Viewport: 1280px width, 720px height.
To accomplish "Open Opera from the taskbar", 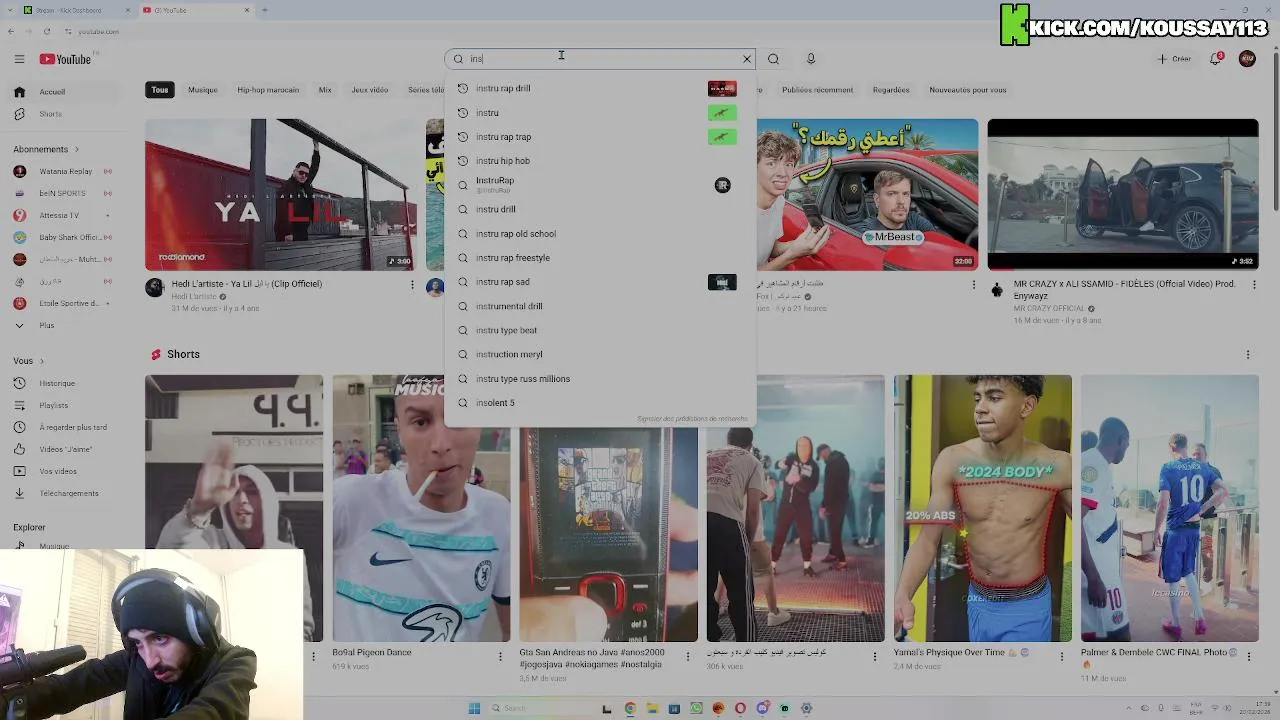I will [x=740, y=708].
